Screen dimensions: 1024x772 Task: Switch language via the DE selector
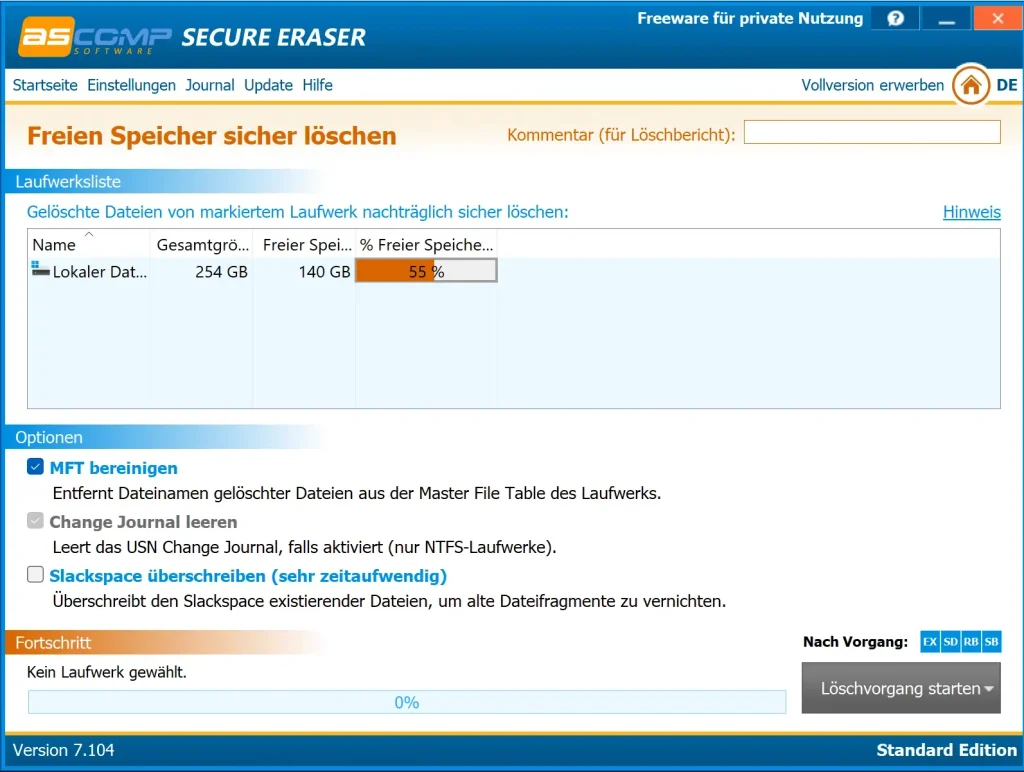coord(1006,85)
